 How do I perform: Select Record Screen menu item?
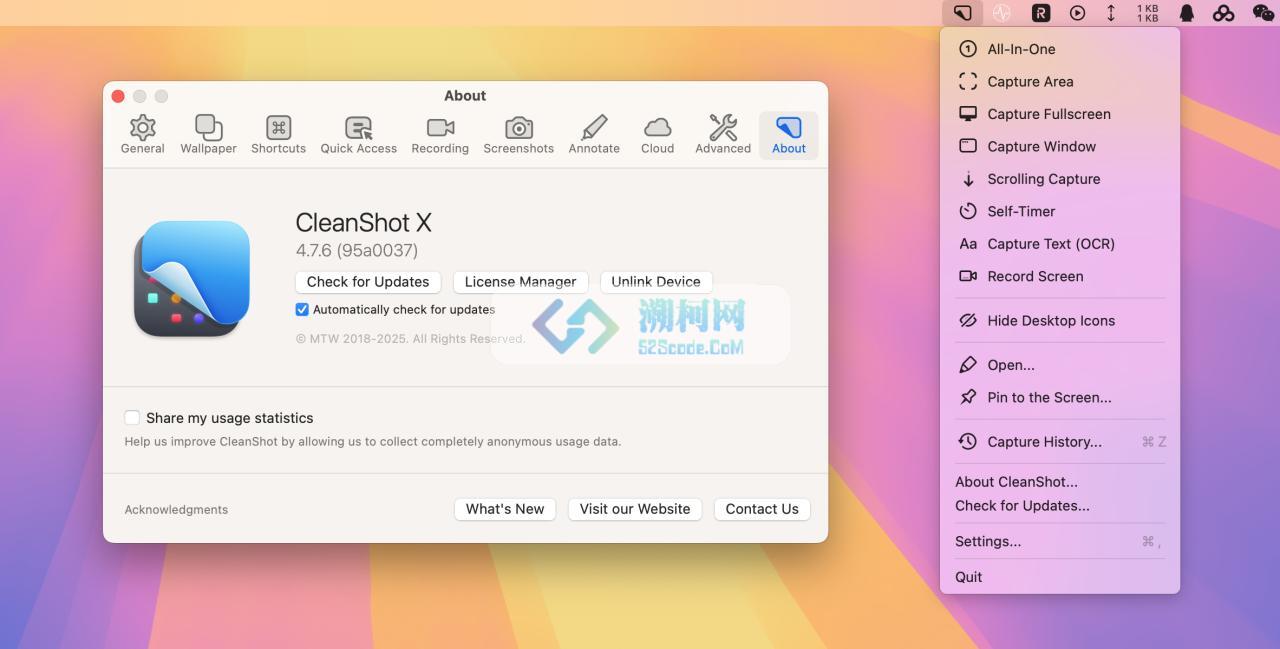click(1060, 276)
